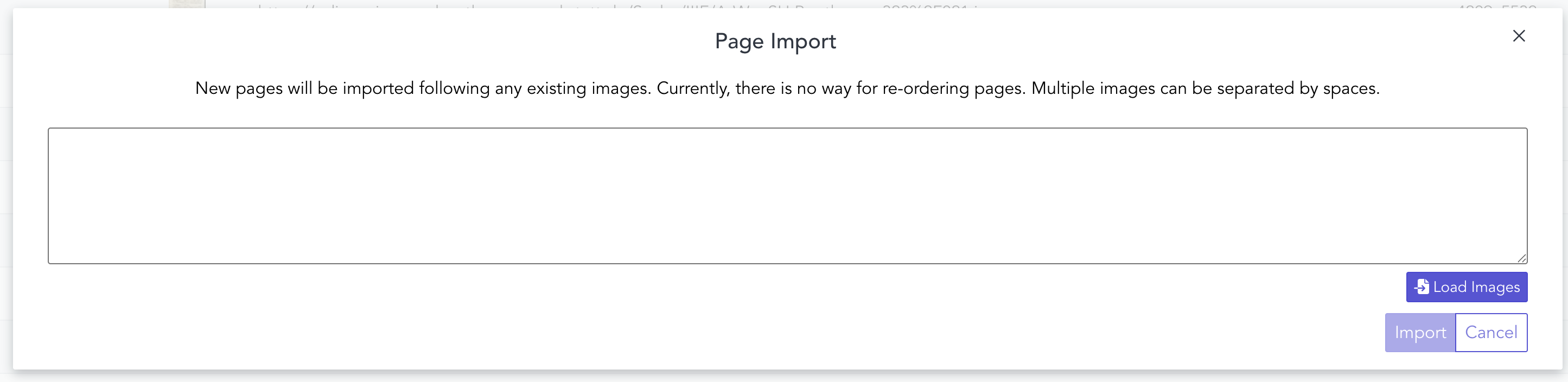Click the file-import icon on Load Images
The width and height of the screenshot is (1568, 382).
click(x=1422, y=287)
